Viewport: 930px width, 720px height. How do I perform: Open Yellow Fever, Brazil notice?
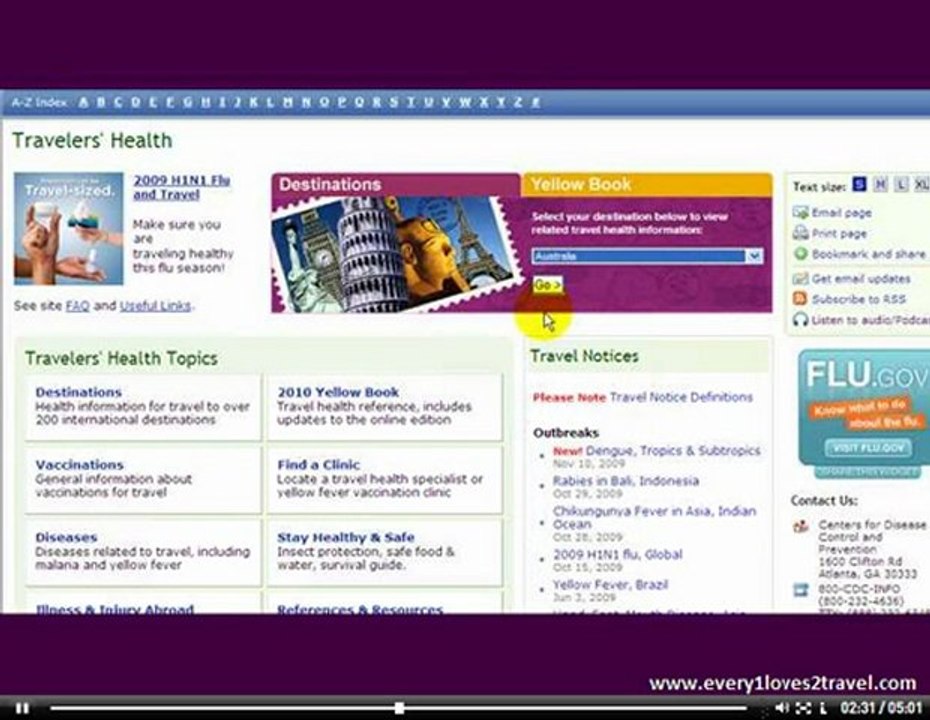pos(610,585)
